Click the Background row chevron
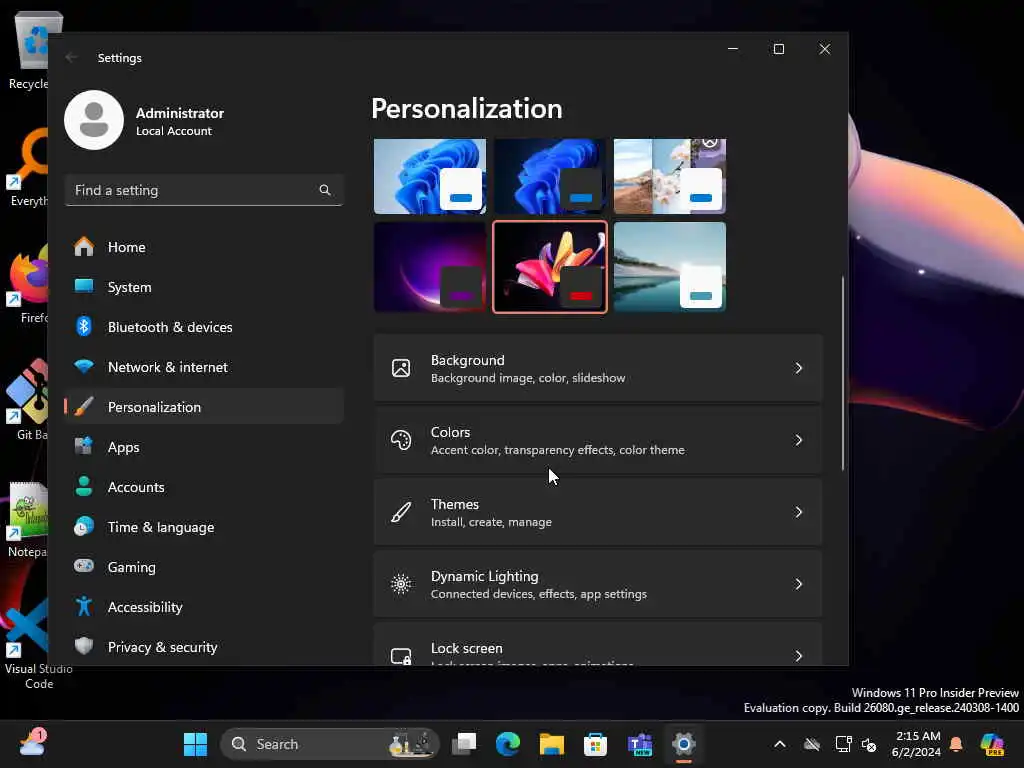The width and height of the screenshot is (1024, 768). (x=798, y=368)
